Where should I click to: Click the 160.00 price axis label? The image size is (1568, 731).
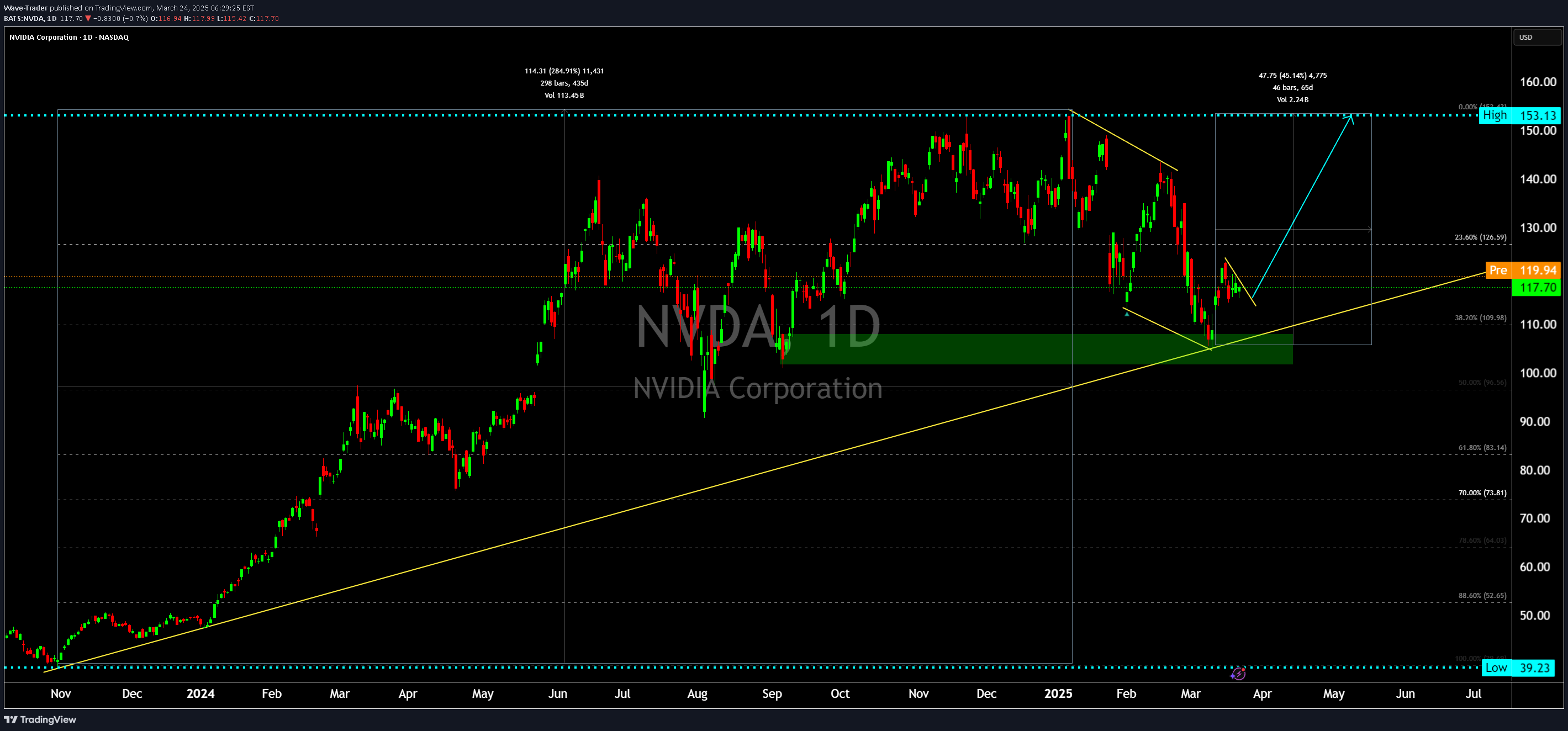click(x=1538, y=82)
